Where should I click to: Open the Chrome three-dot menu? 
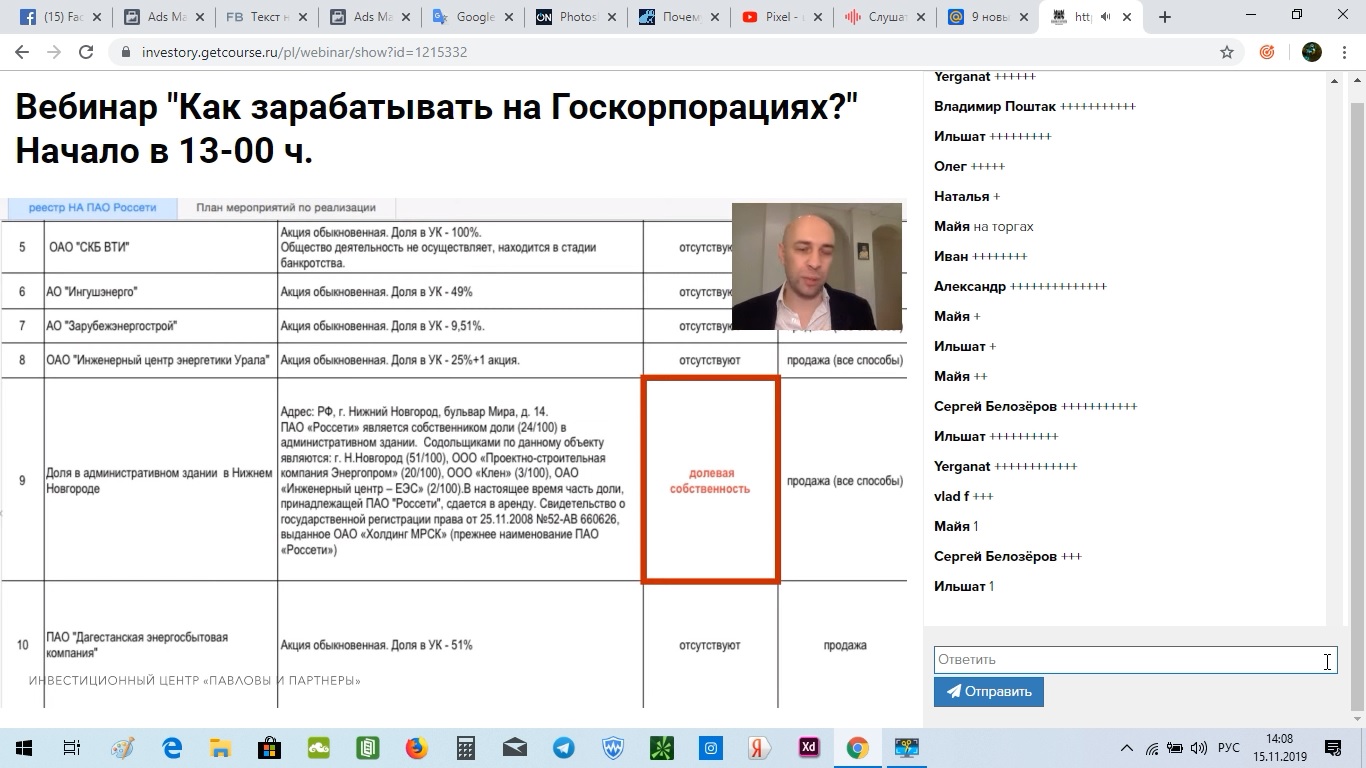point(1344,51)
